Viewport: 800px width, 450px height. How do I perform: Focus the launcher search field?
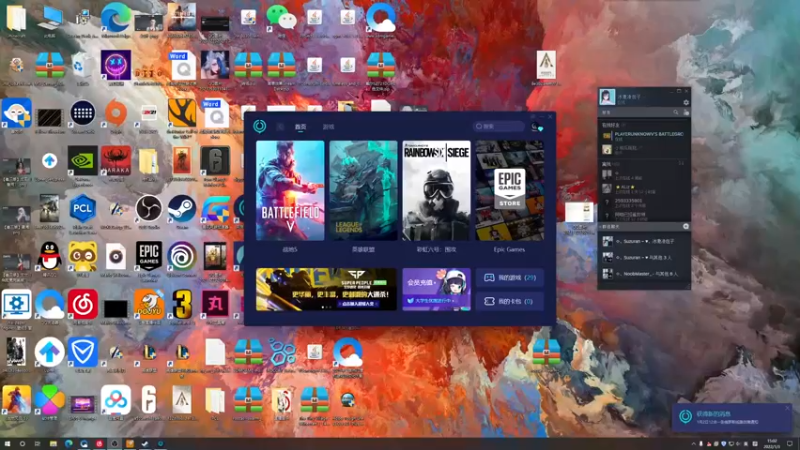pos(498,126)
